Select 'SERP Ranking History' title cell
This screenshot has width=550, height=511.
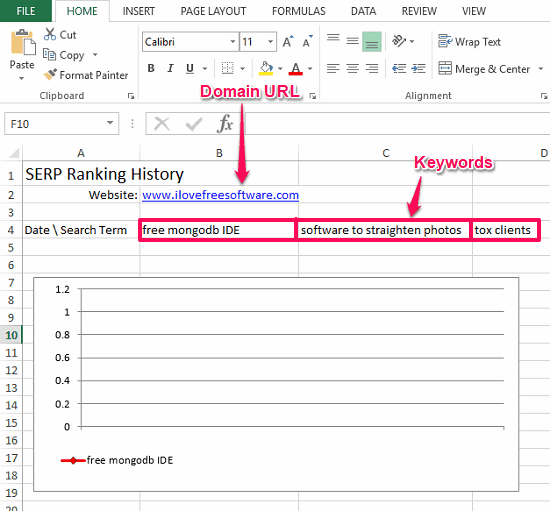click(81, 174)
